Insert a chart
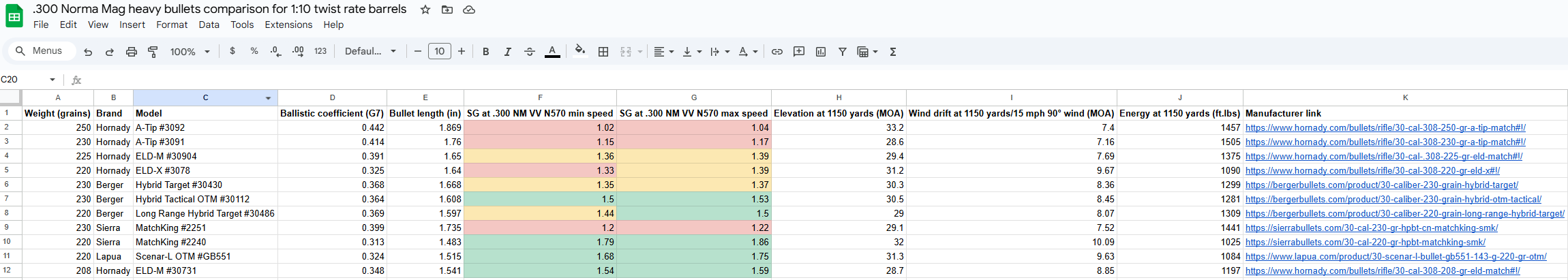 coord(821,52)
